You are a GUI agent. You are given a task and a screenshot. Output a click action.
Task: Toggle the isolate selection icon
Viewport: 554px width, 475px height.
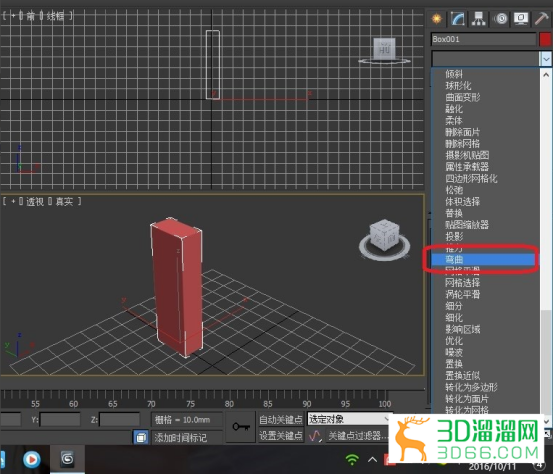(141, 438)
